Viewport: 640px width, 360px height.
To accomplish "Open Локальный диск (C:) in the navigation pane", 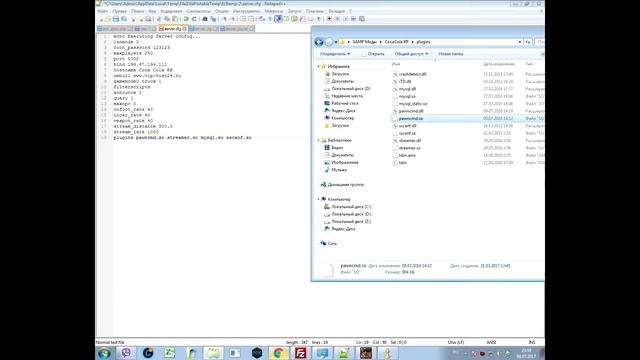I will (x=347, y=207).
